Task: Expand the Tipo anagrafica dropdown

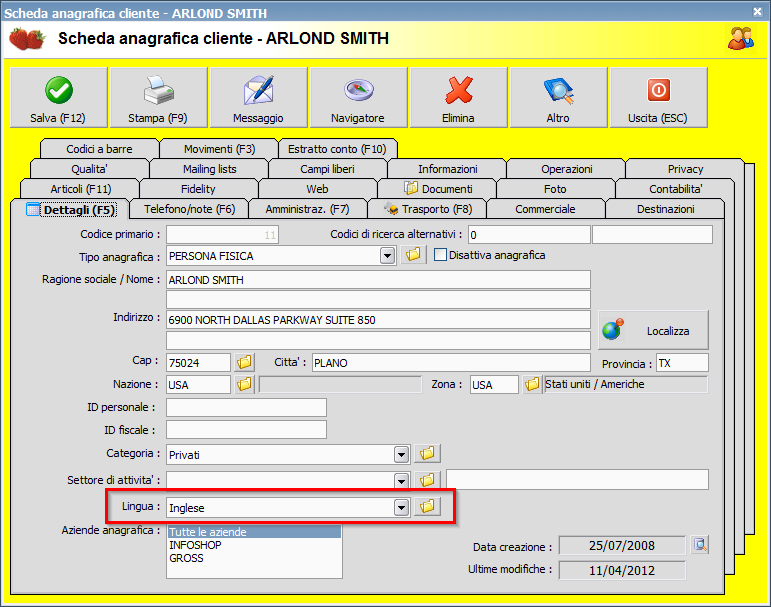Action: 387,256
